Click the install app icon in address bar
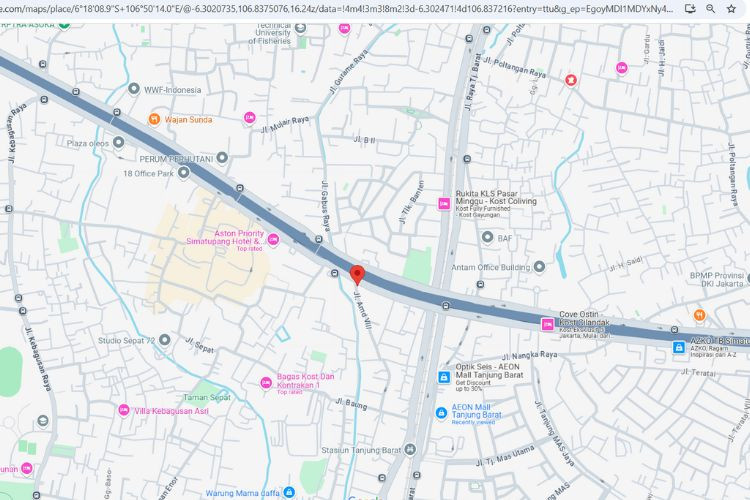 [x=690, y=9]
